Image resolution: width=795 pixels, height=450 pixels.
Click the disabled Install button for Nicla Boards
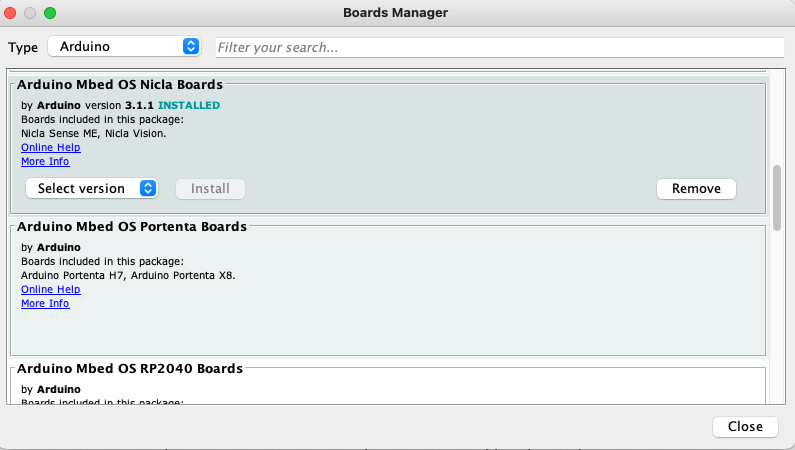click(210, 189)
